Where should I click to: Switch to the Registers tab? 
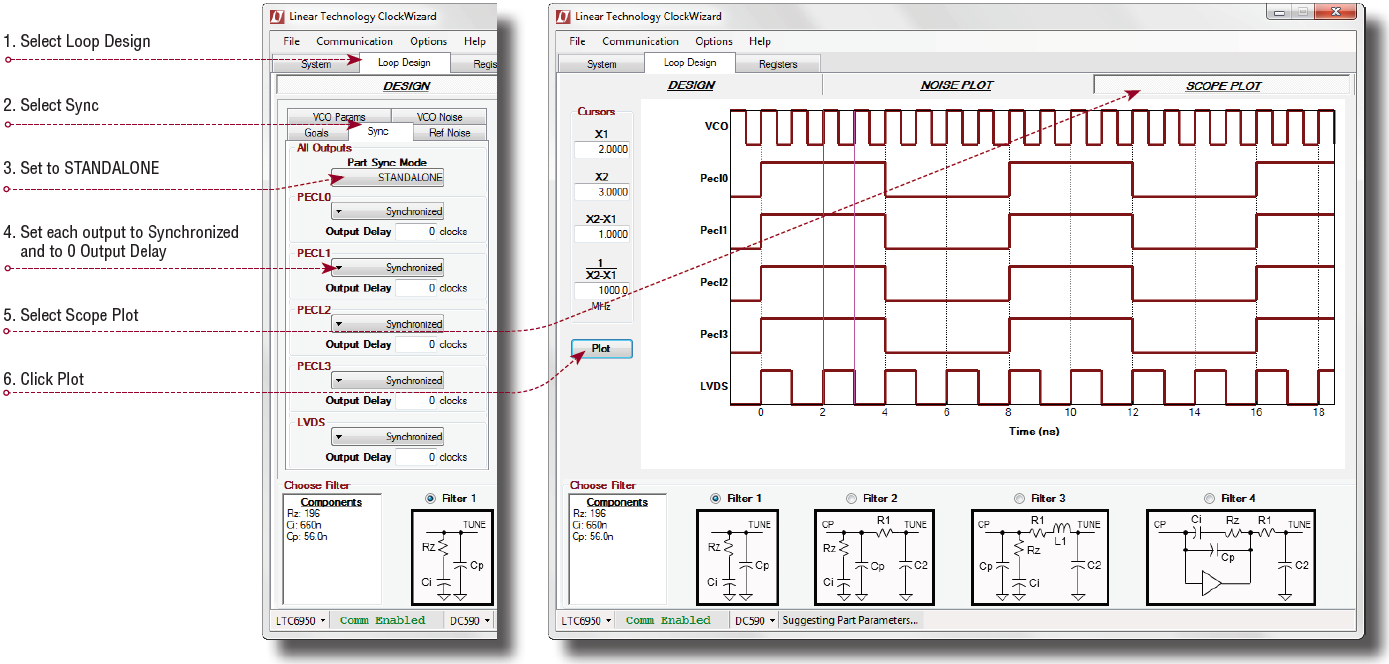[x=778, y=64]
